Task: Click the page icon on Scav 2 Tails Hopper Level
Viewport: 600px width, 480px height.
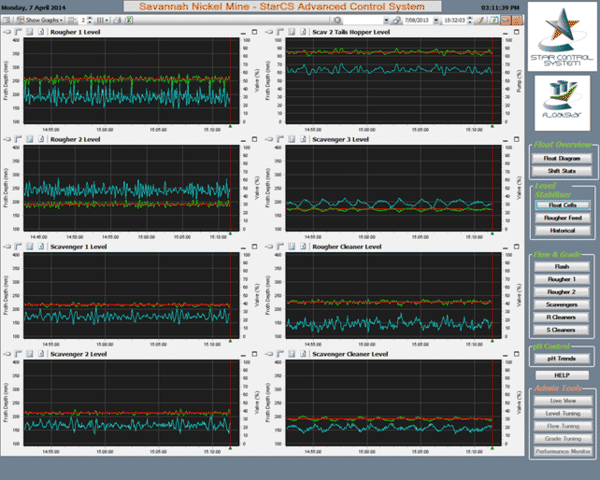Action: (x=303, y=32)
